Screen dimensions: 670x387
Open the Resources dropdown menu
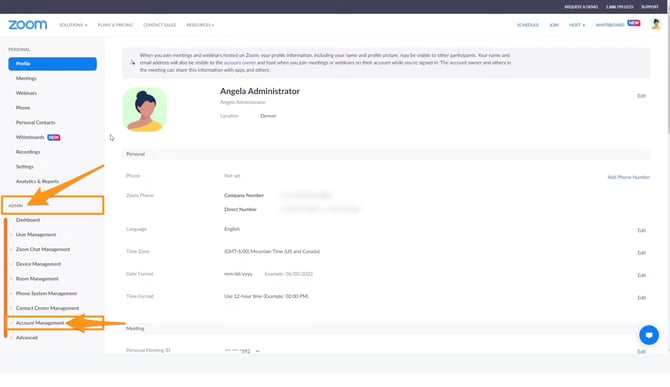coord(200,25)
